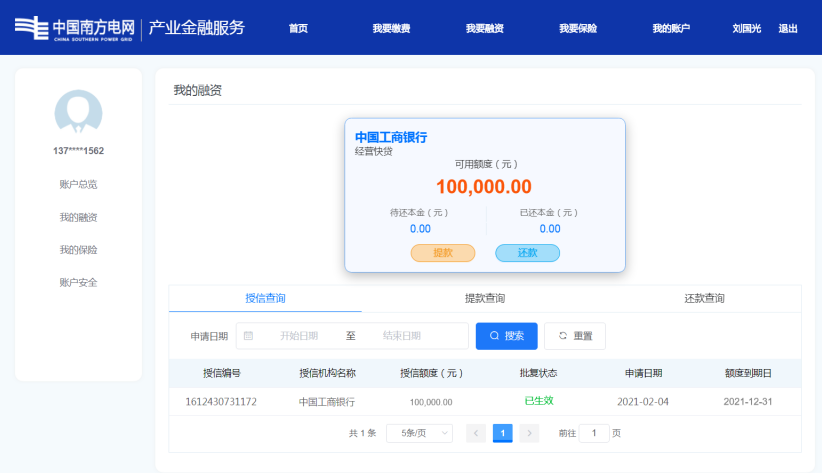Click the 申请日期 column header

click(x=643, y=373)
